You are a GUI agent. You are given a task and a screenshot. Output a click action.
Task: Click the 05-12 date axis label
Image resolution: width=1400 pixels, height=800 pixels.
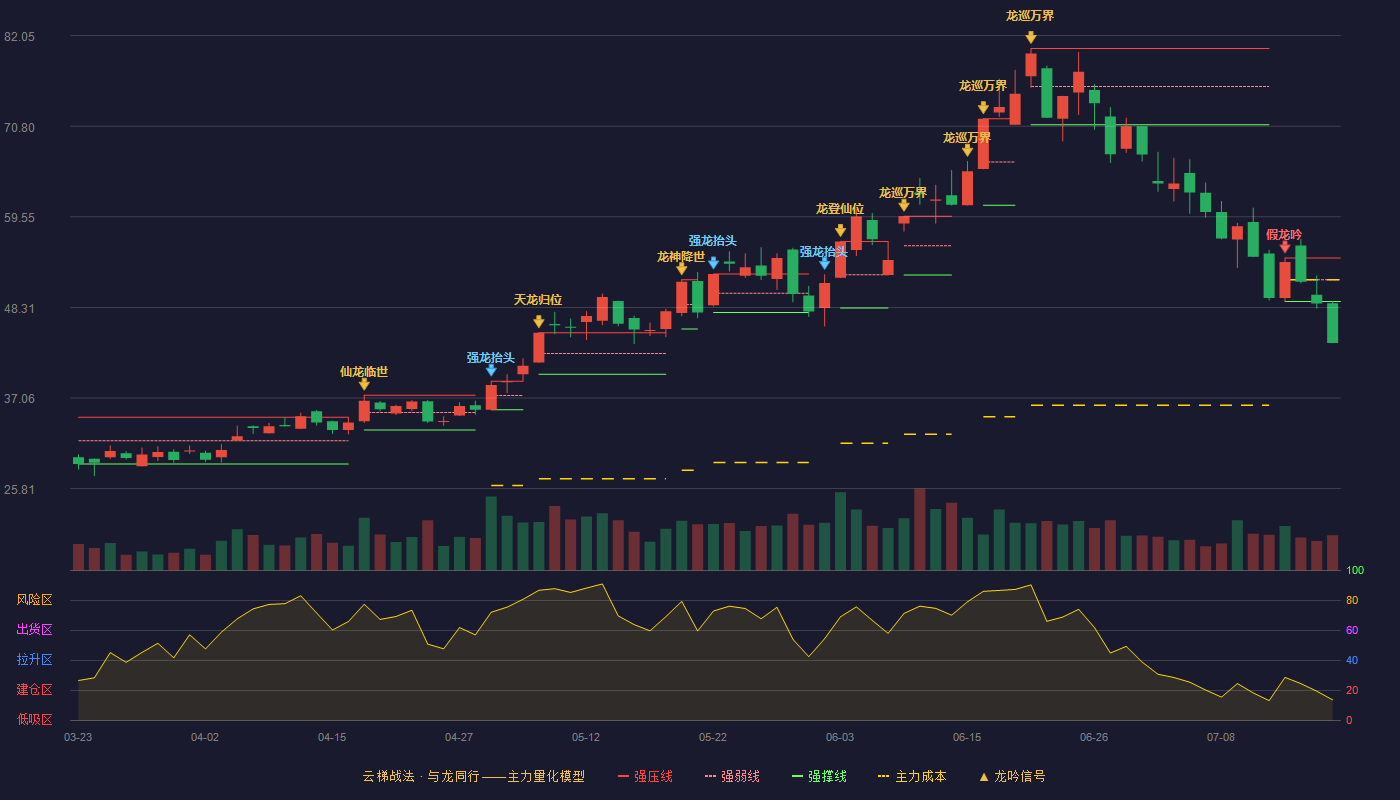coord(586,737)
